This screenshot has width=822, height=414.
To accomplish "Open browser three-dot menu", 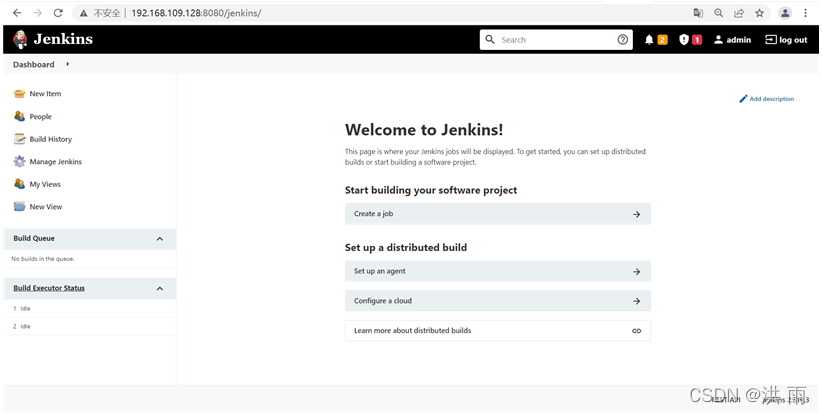I will tap(805, 13).
